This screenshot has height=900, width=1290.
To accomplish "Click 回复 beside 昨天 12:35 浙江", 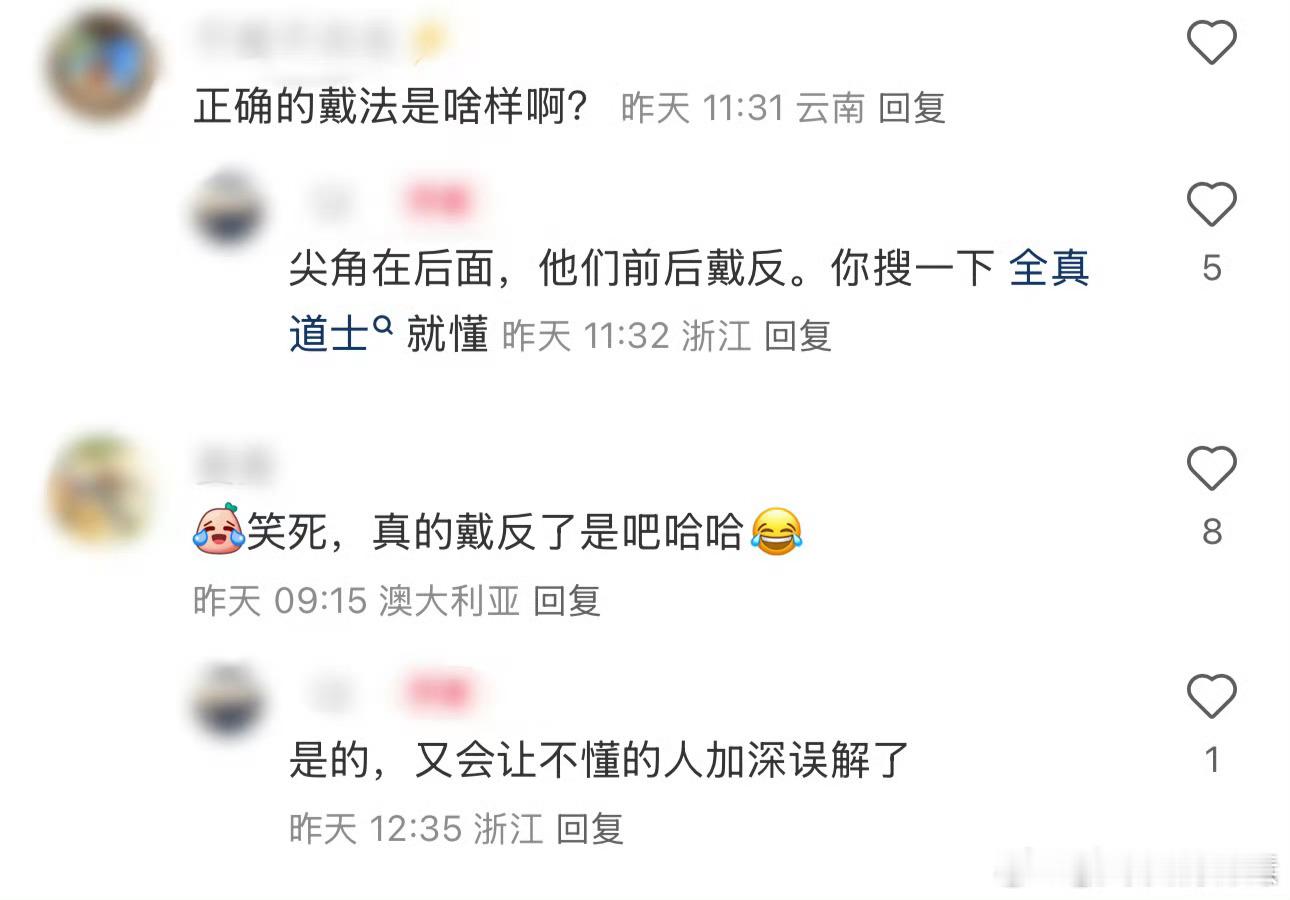I will pos(590,828).
